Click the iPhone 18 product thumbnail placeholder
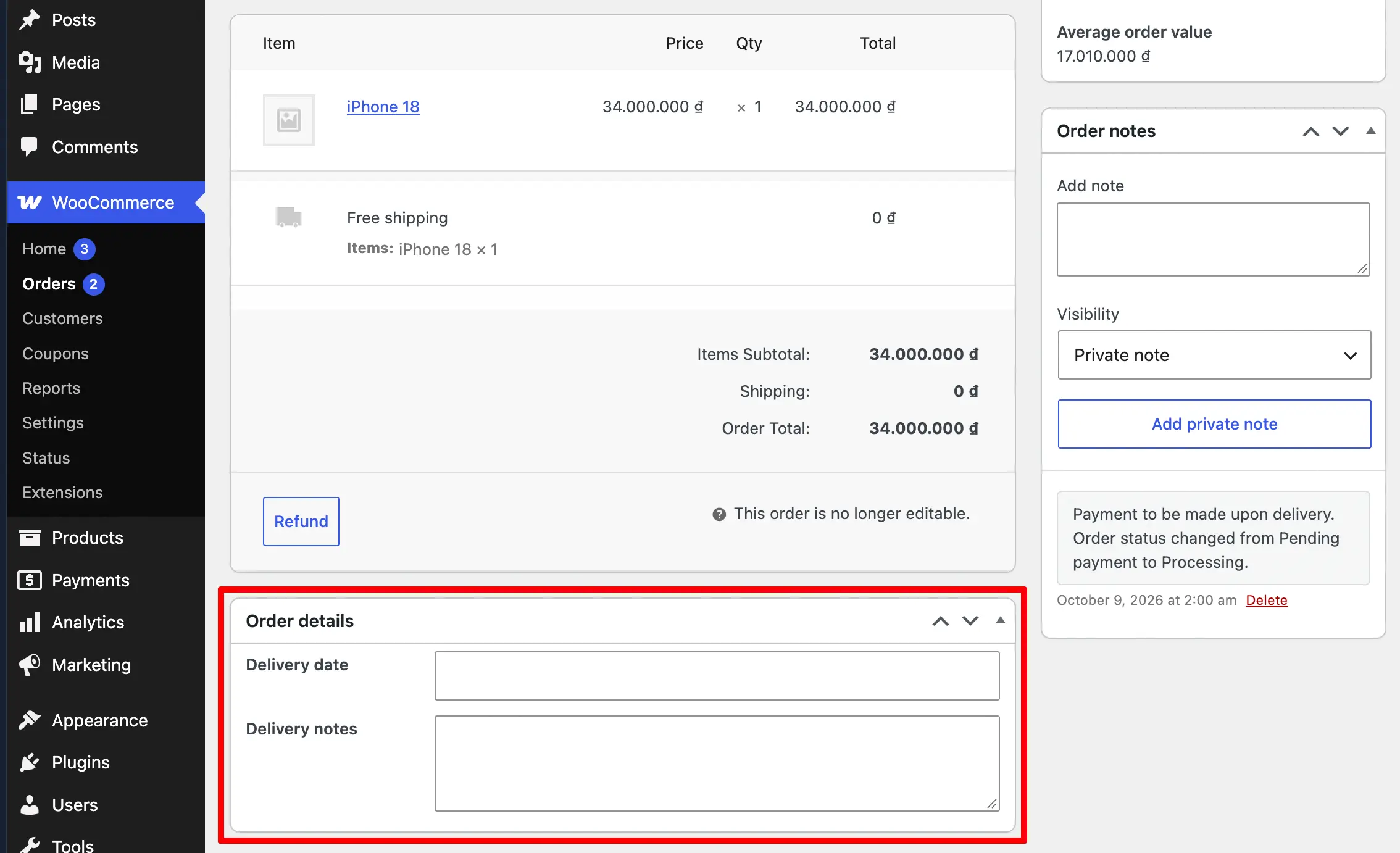 289,120
